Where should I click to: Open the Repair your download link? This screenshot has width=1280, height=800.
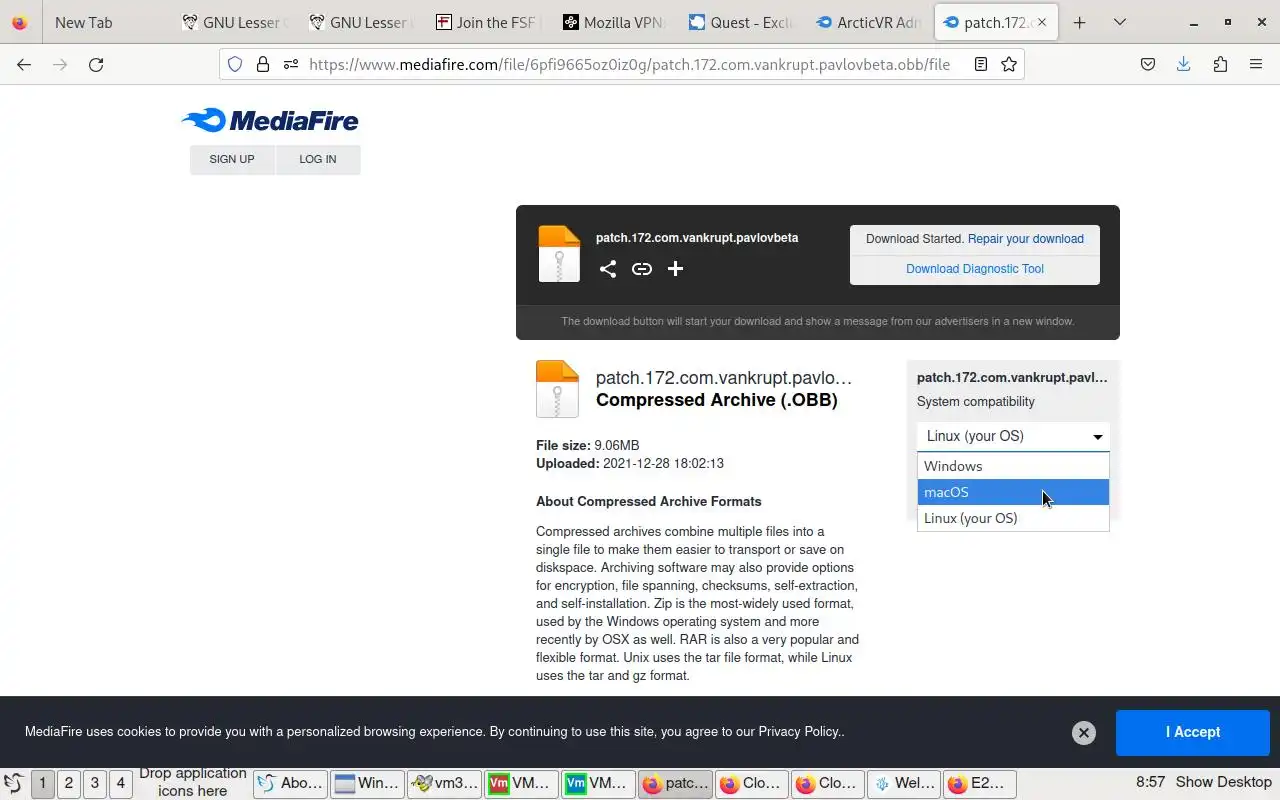point(1026,239)
